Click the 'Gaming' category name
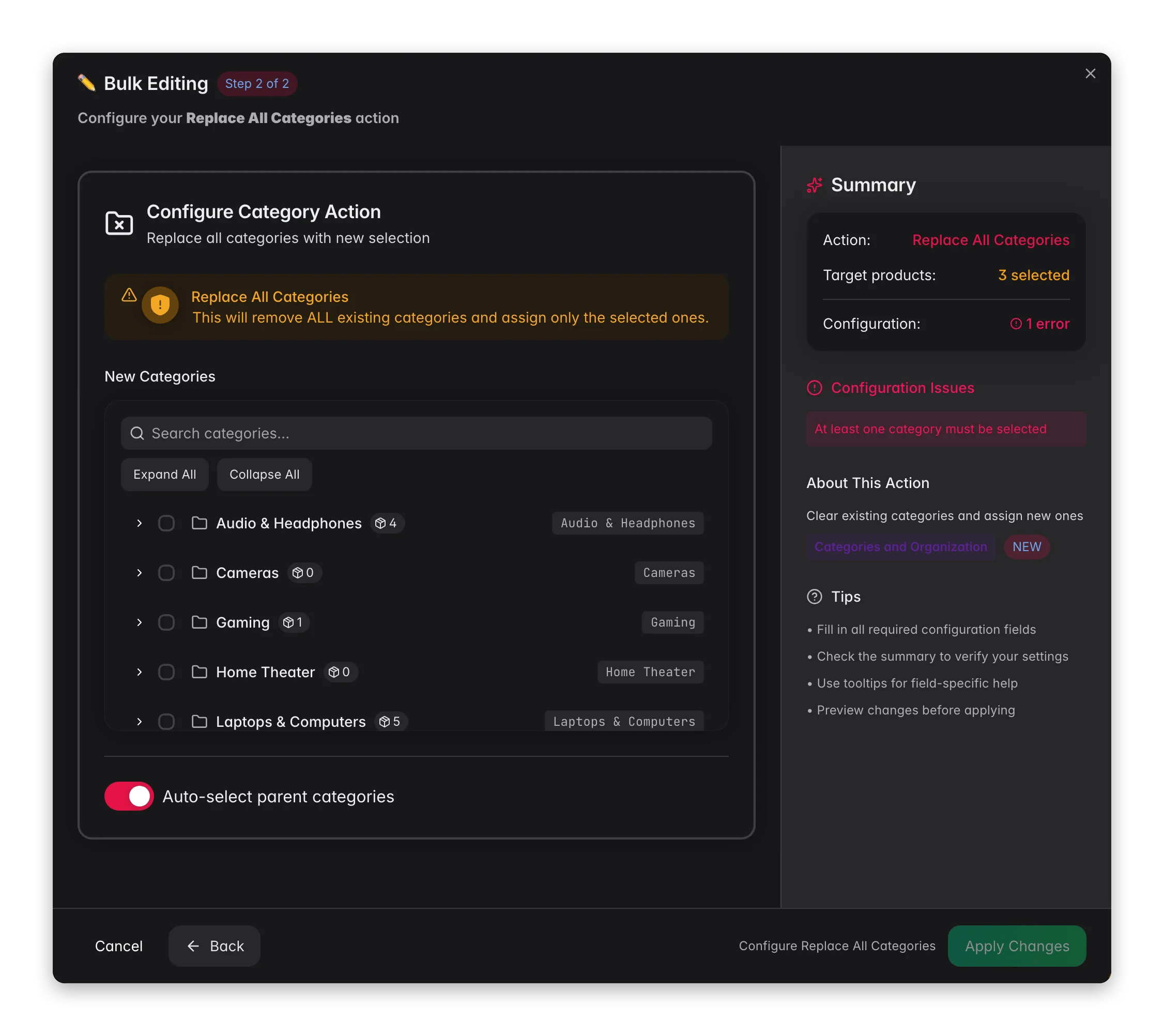Viewport: 1164px width, 1036px height. tap(242, 622)
